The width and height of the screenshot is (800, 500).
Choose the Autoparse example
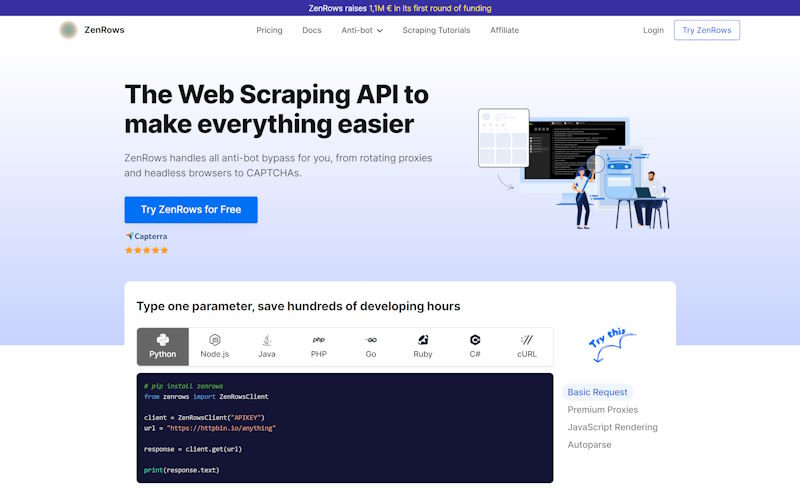[x=589, y=444]
